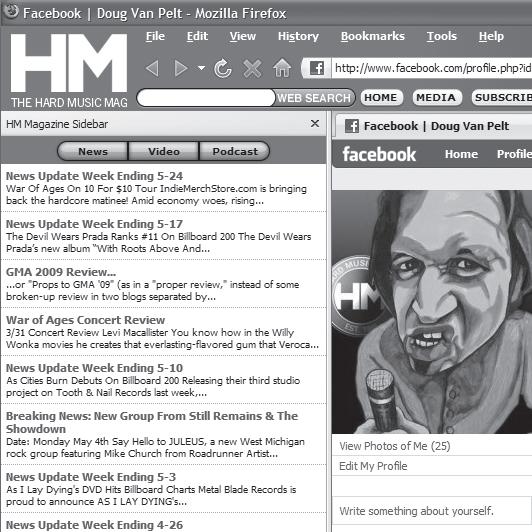Open the GMA 2009 Review article
The width and height of the screenshot is (532, 532).
tap(61, 272)
